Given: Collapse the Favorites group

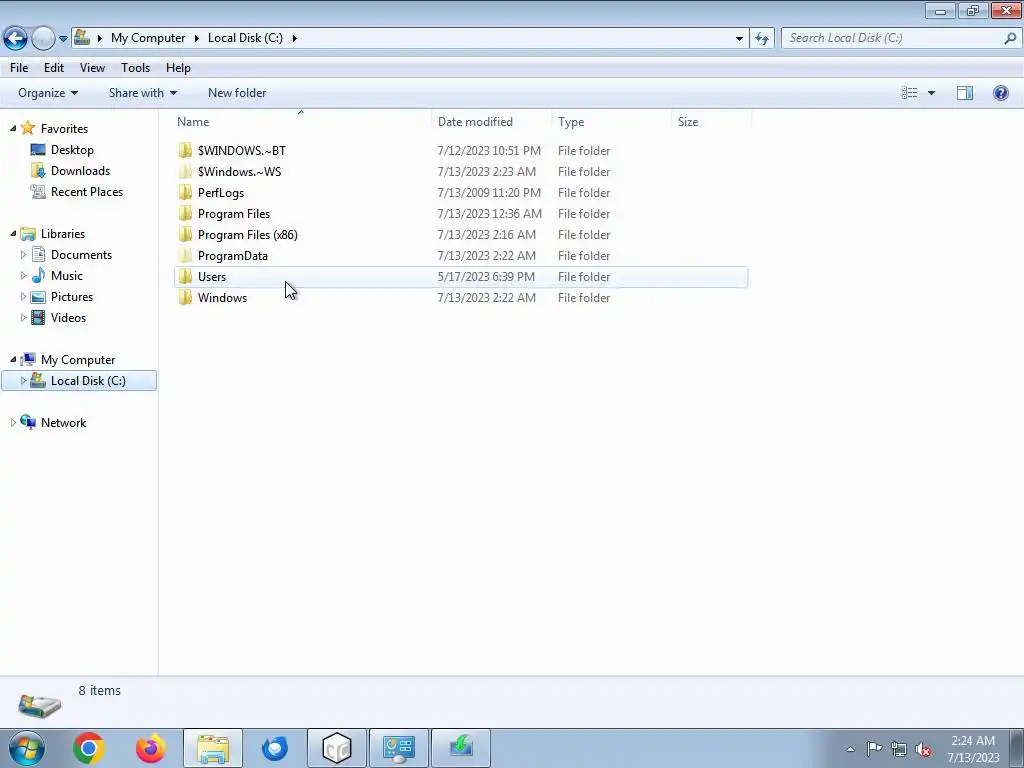Looking at the screenshot, I should (x=13, y=128).
